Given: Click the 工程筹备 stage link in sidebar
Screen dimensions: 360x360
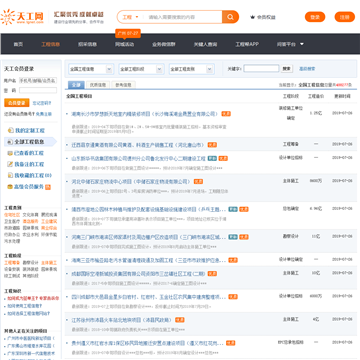Looking at the screenshot, I should pos(12,263).
